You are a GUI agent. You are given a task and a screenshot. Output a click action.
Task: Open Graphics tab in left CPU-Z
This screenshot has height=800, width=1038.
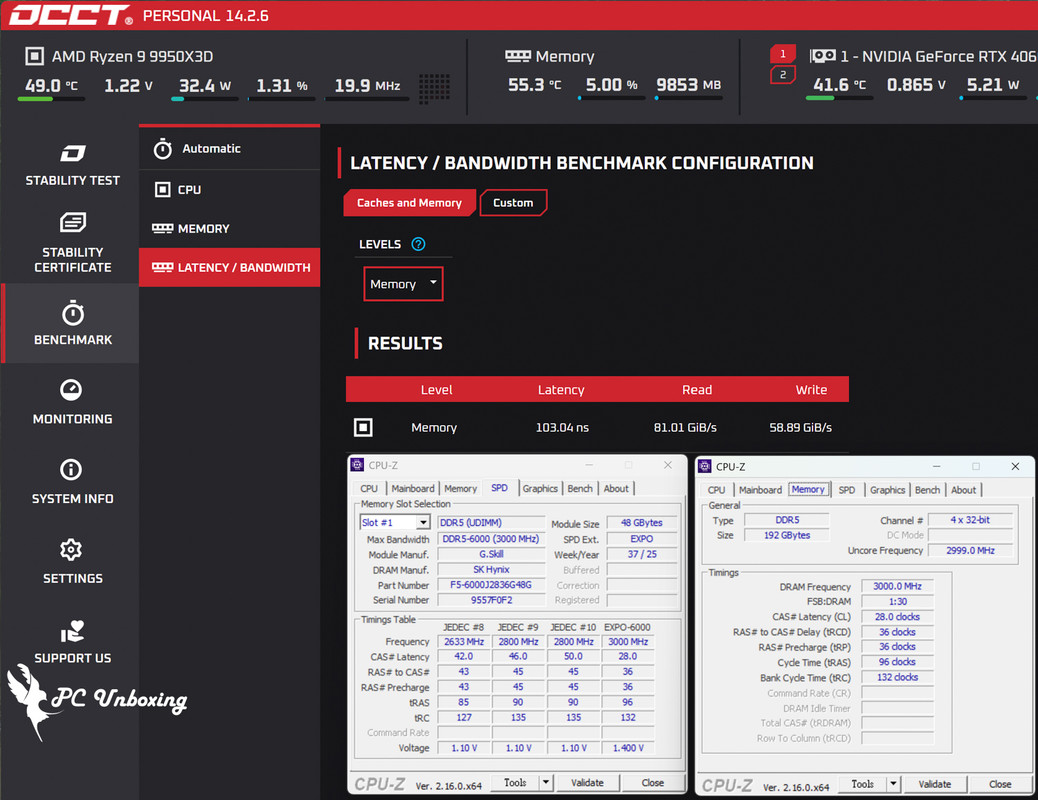pos(540,488)
